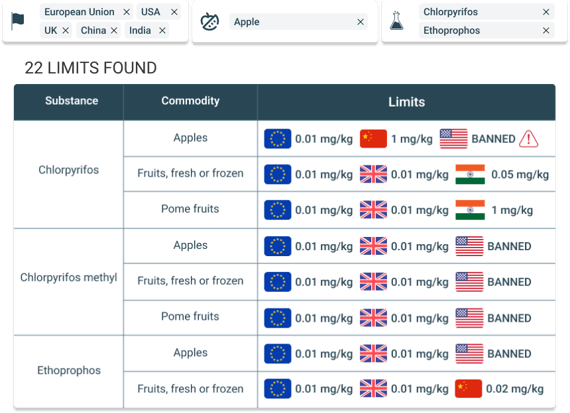This screenshot has height=413, width=570.
Task: Click EU flag in Chlorpyrifos Pome fruits row
Action: pos(277,210)
